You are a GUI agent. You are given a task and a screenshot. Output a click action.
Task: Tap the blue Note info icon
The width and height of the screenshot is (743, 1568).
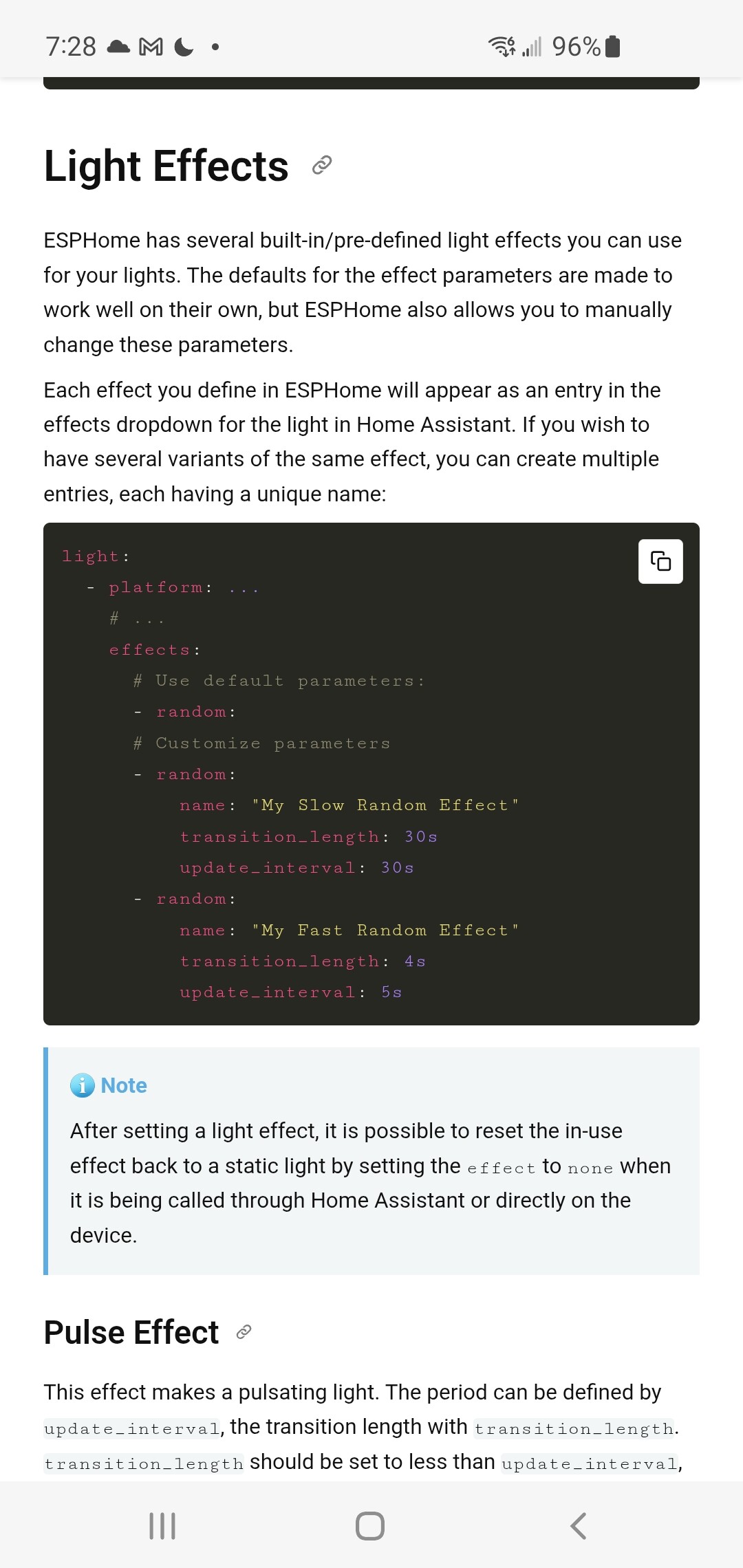click(x=83, y=1085)
